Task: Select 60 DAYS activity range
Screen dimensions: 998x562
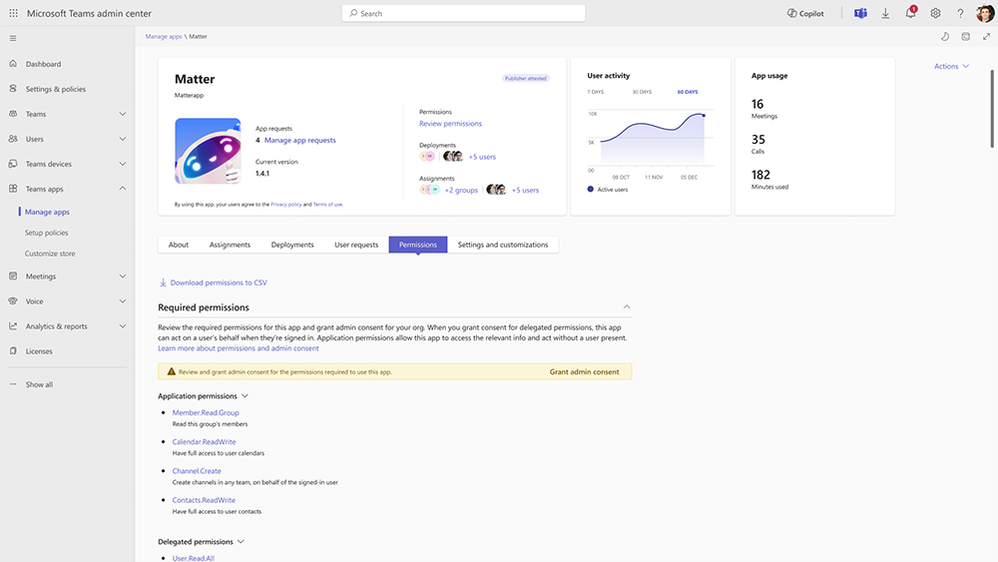Action: (687, 92)
